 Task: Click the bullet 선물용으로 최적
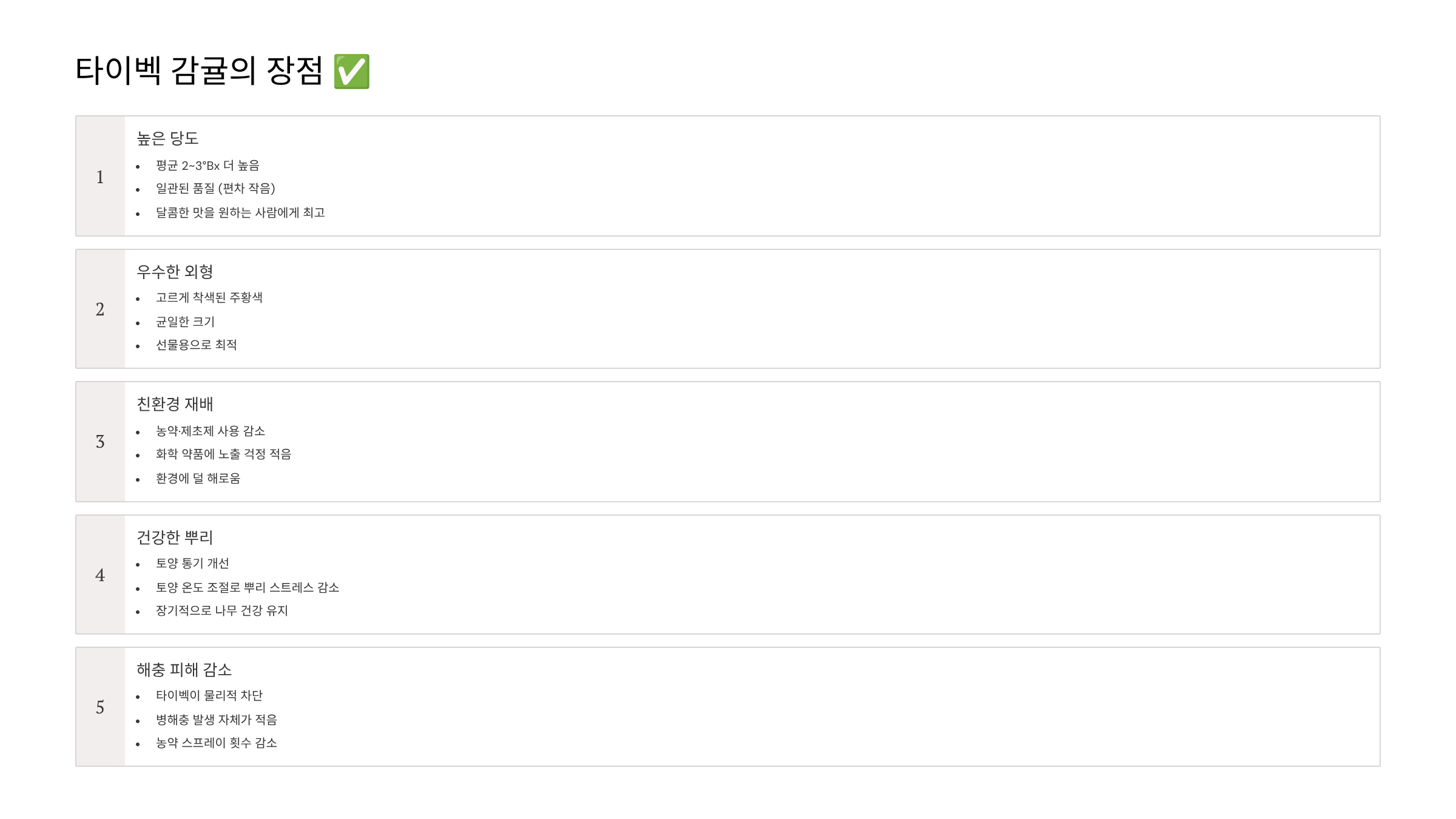197,345
